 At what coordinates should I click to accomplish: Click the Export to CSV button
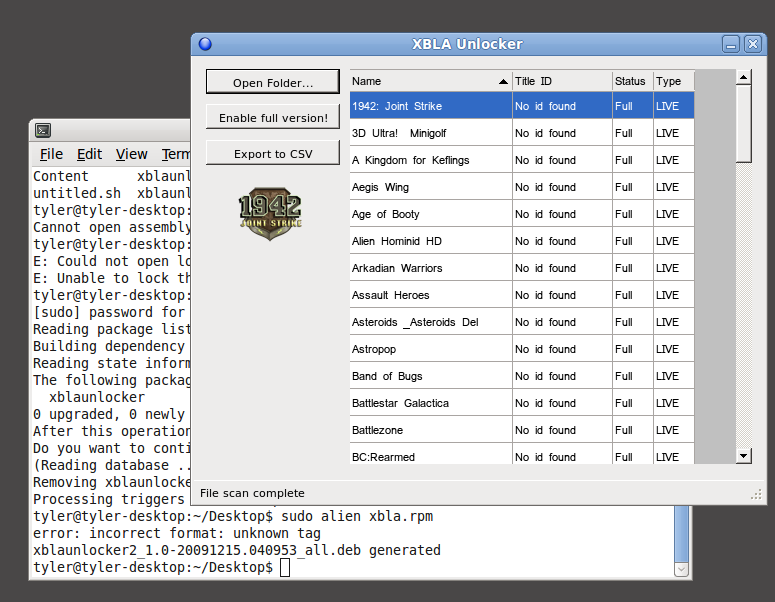pos(272,153)
